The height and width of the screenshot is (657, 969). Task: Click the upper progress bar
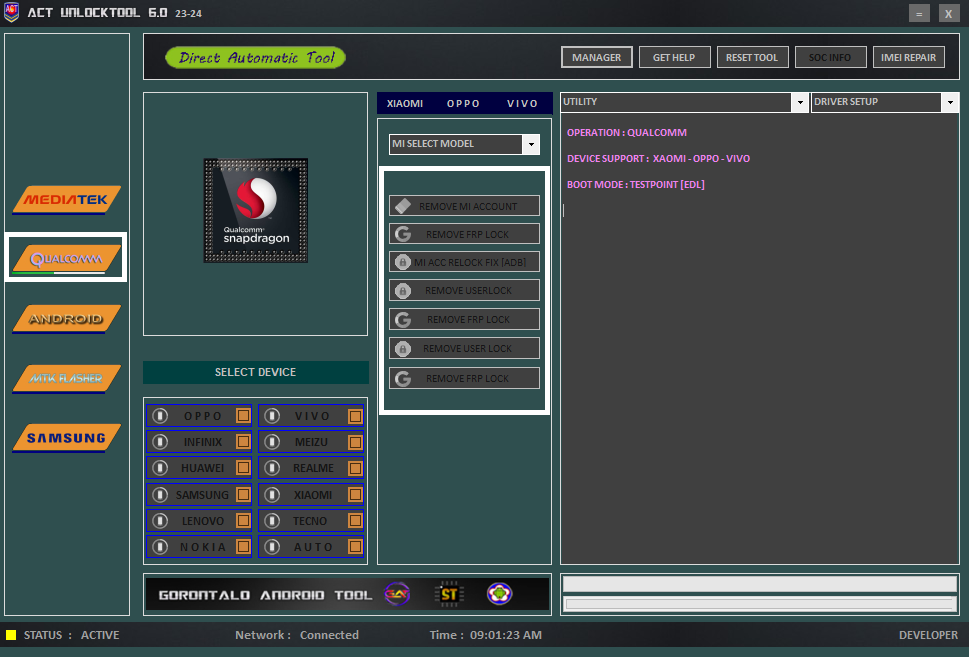(x=760, y=583)
